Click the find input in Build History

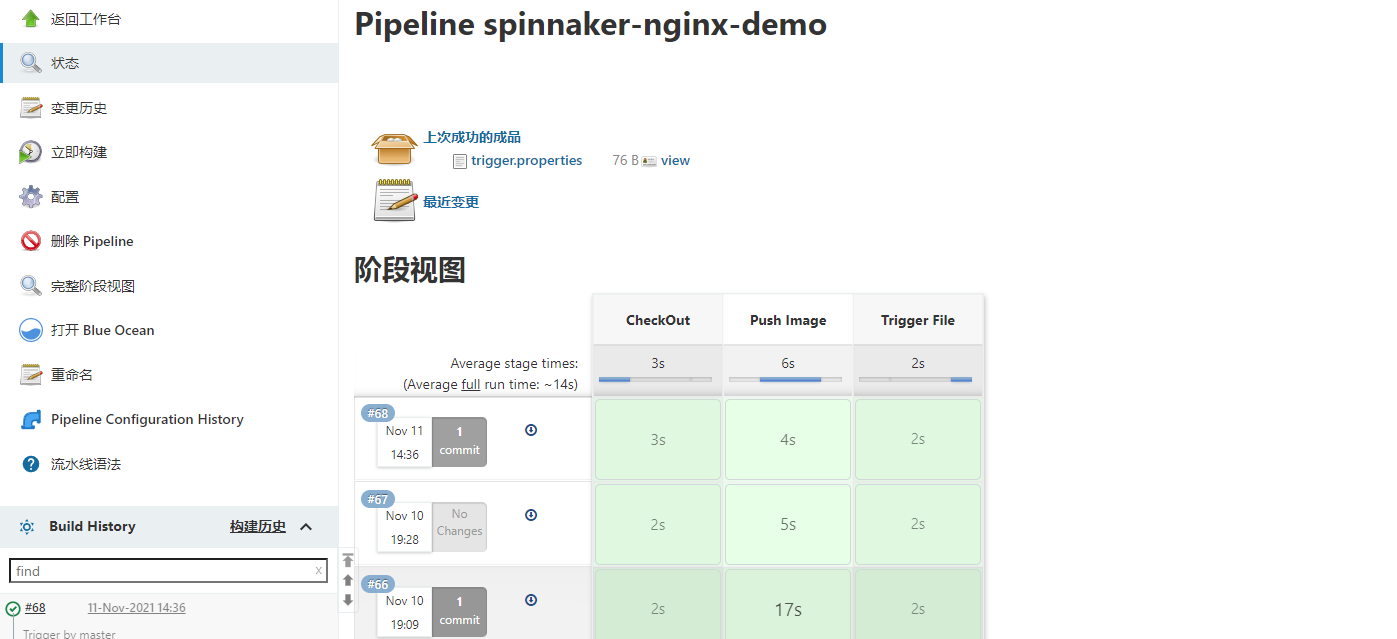click(x=168, y=571)
